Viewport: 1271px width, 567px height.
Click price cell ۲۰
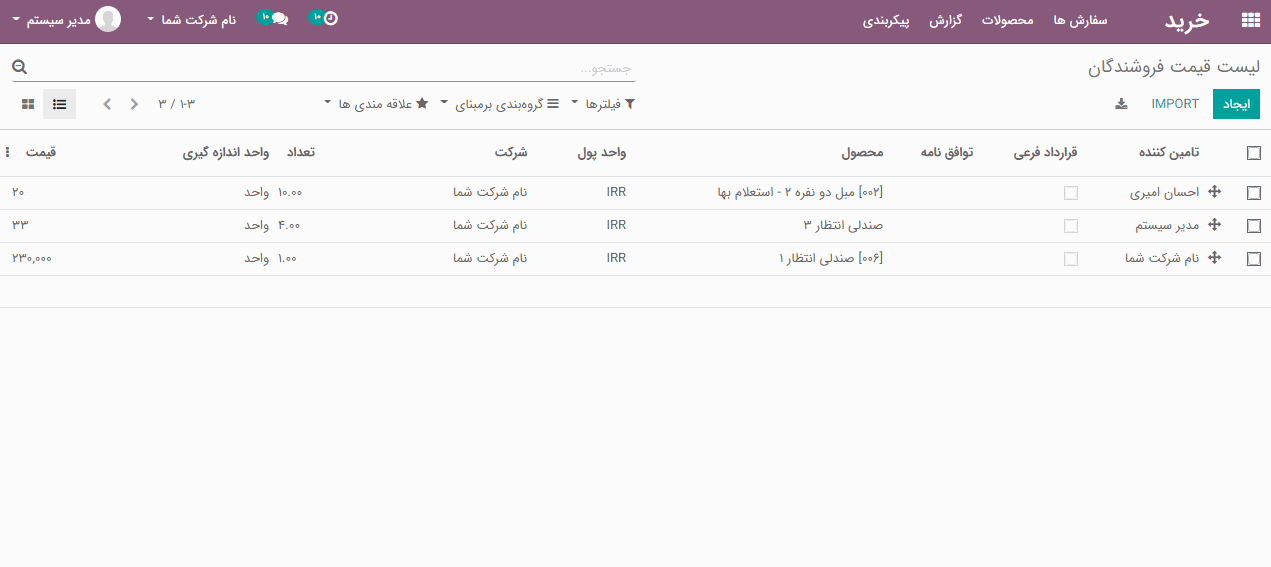(x=18, y=193)
